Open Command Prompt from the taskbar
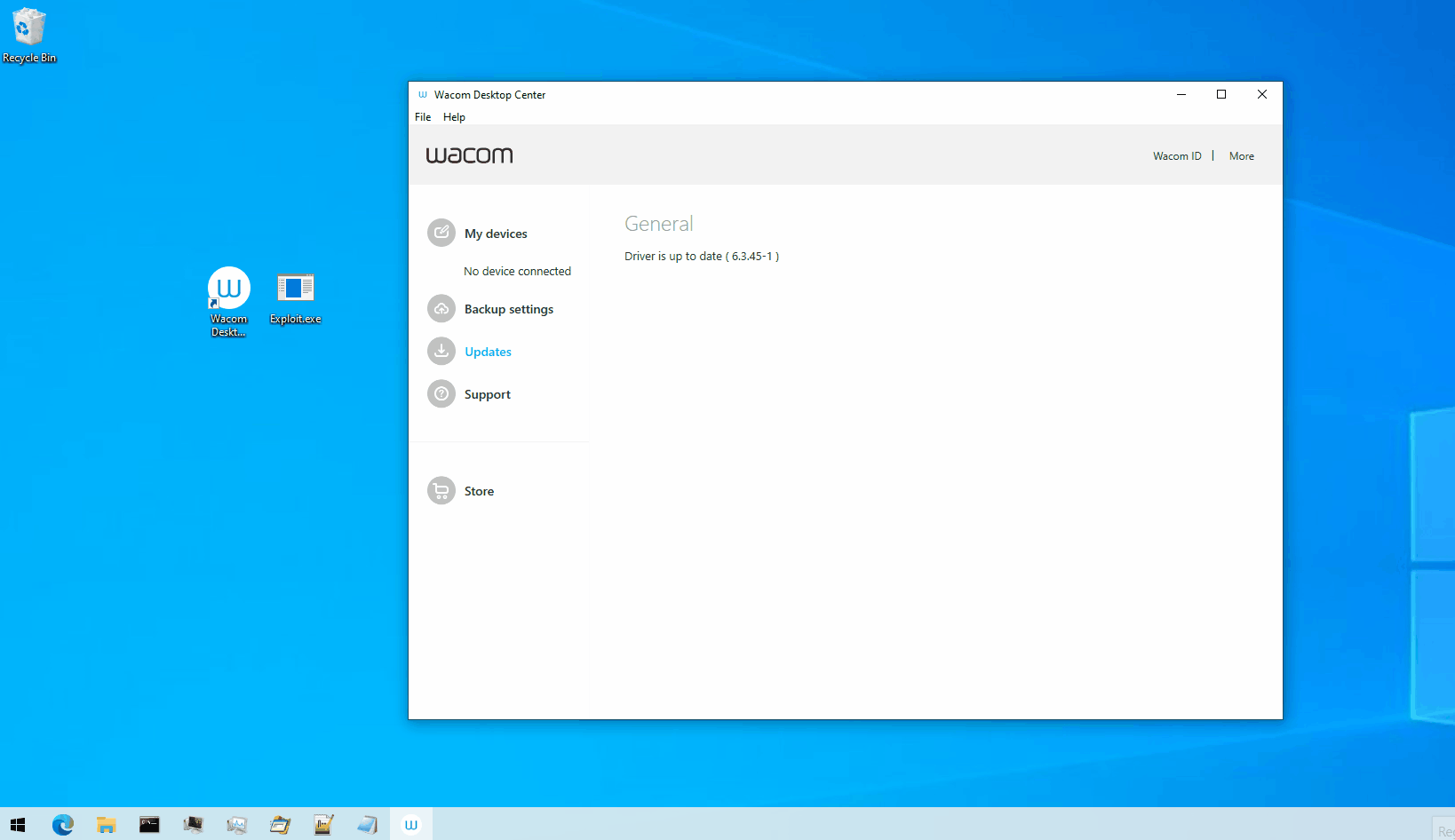Screen dimensions: 1455x840 (149, 825)
